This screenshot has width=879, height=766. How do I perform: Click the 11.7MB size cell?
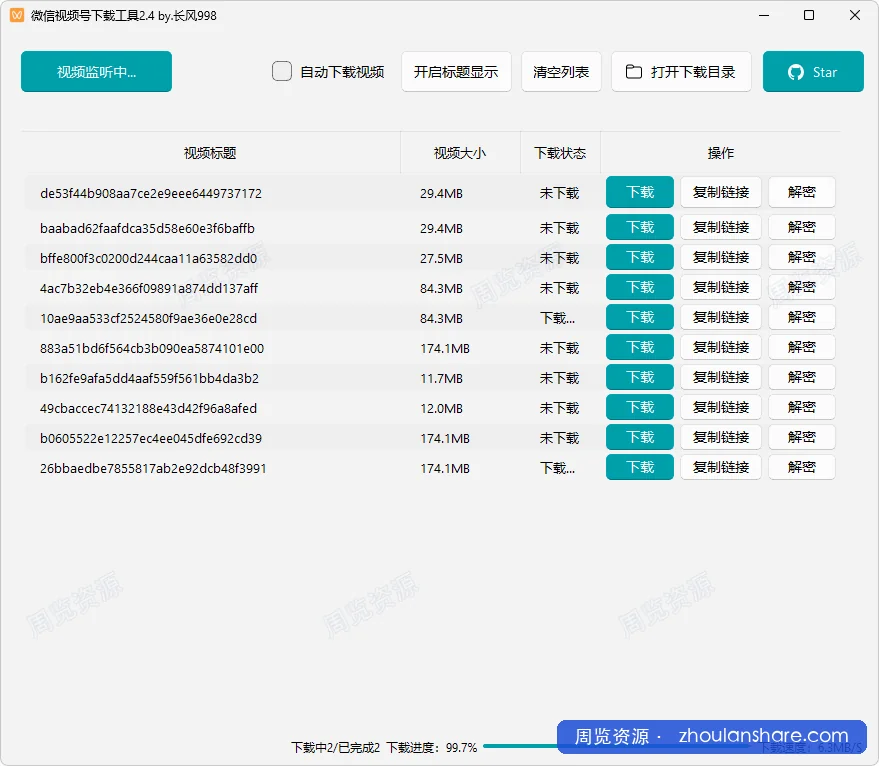442,379
